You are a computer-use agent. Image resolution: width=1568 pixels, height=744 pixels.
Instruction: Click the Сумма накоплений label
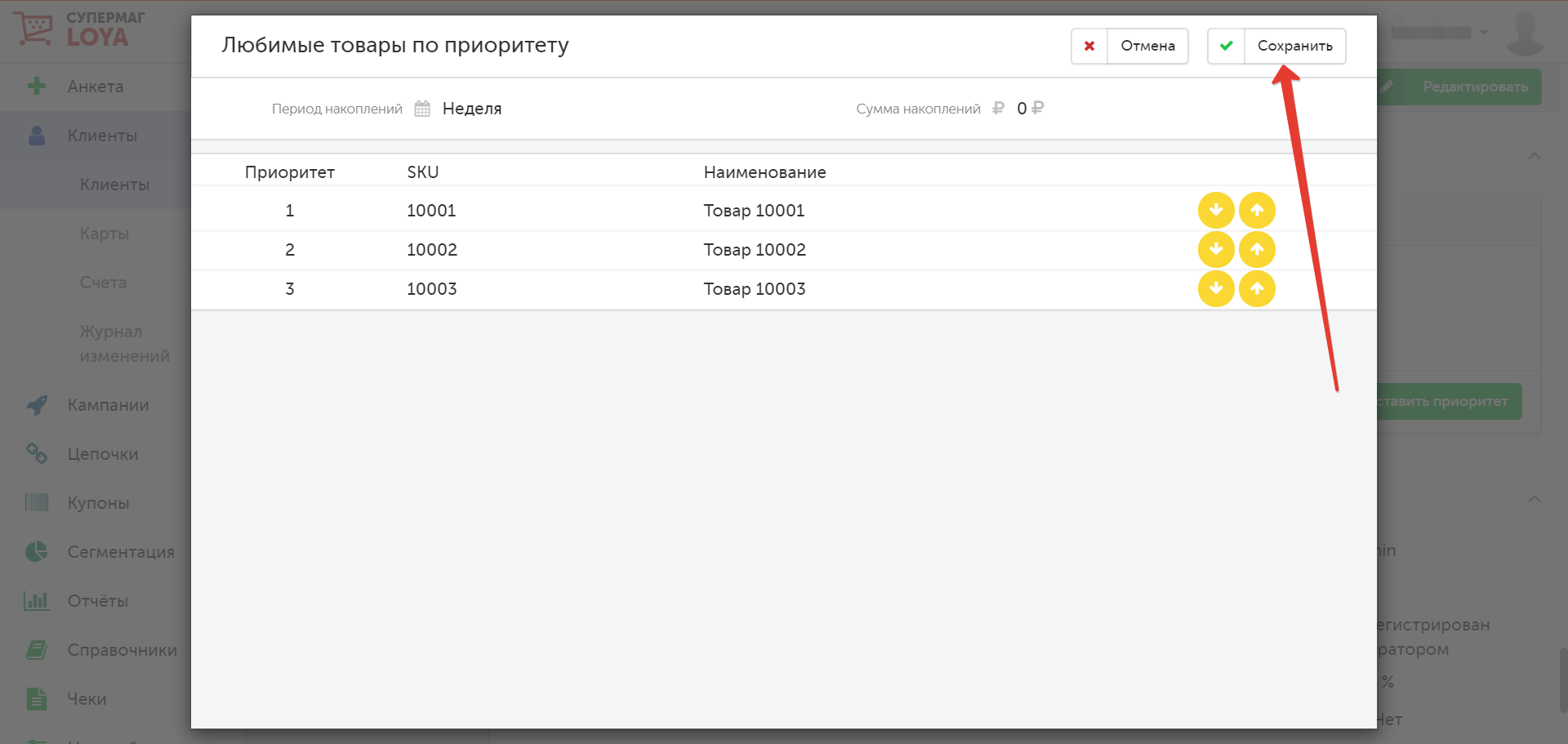[918, 109]
